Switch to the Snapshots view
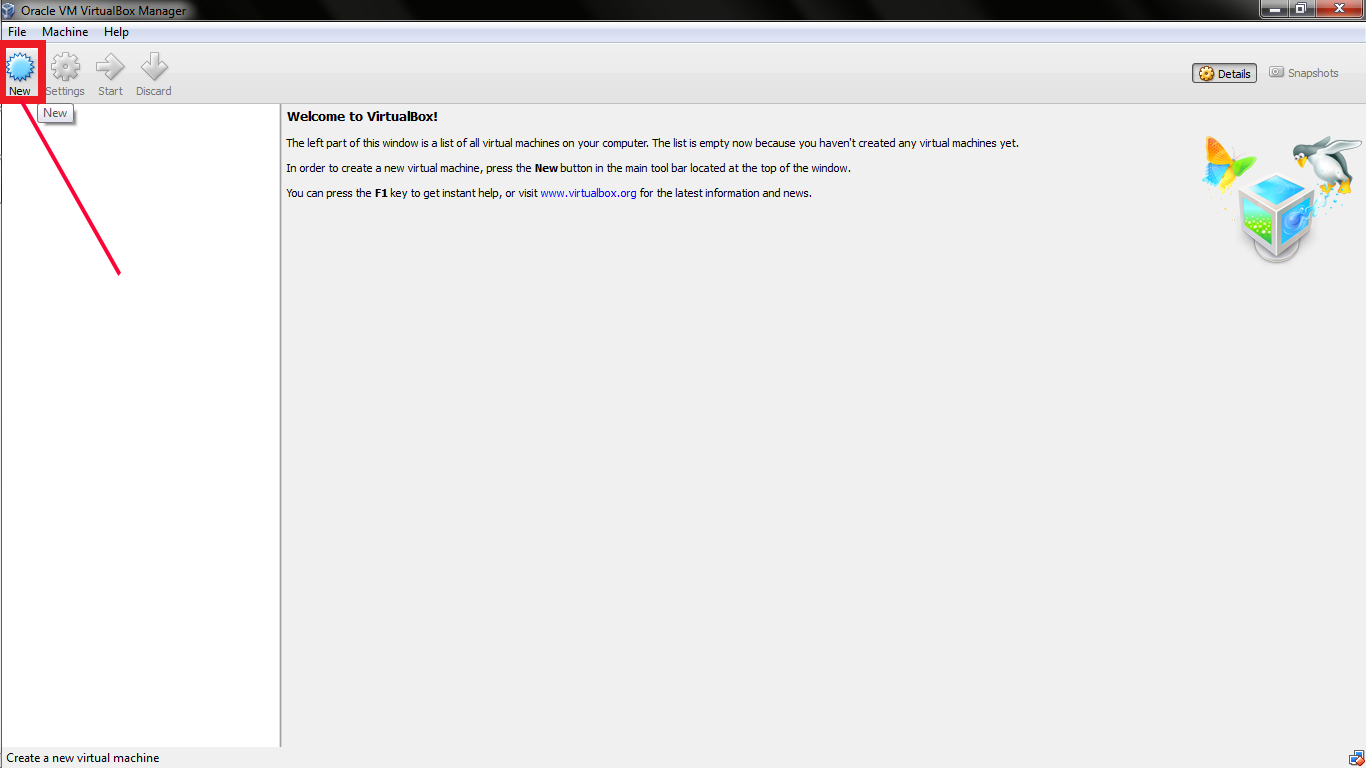This screenshot has height=768, width=1366. (1303, 73)
